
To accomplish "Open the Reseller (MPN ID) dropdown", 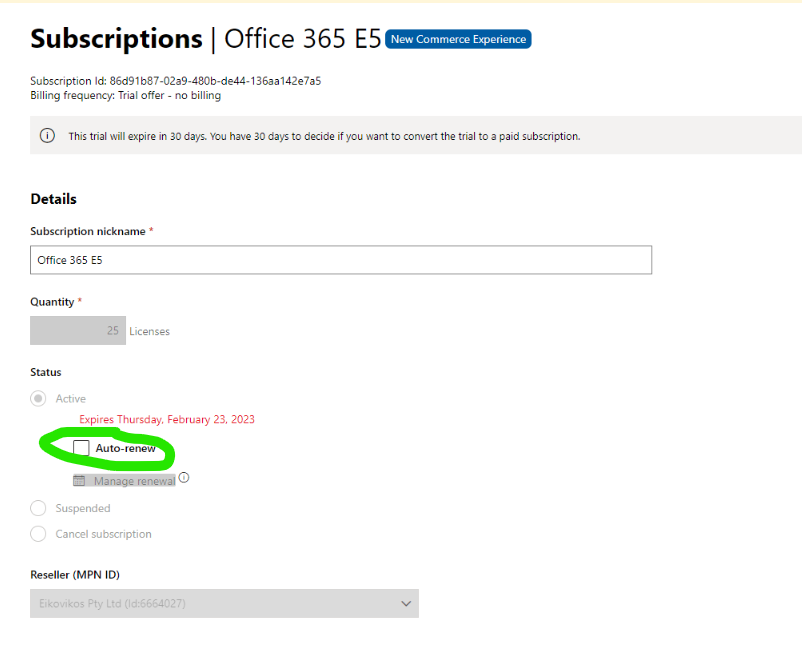I will tap(224, 604).
